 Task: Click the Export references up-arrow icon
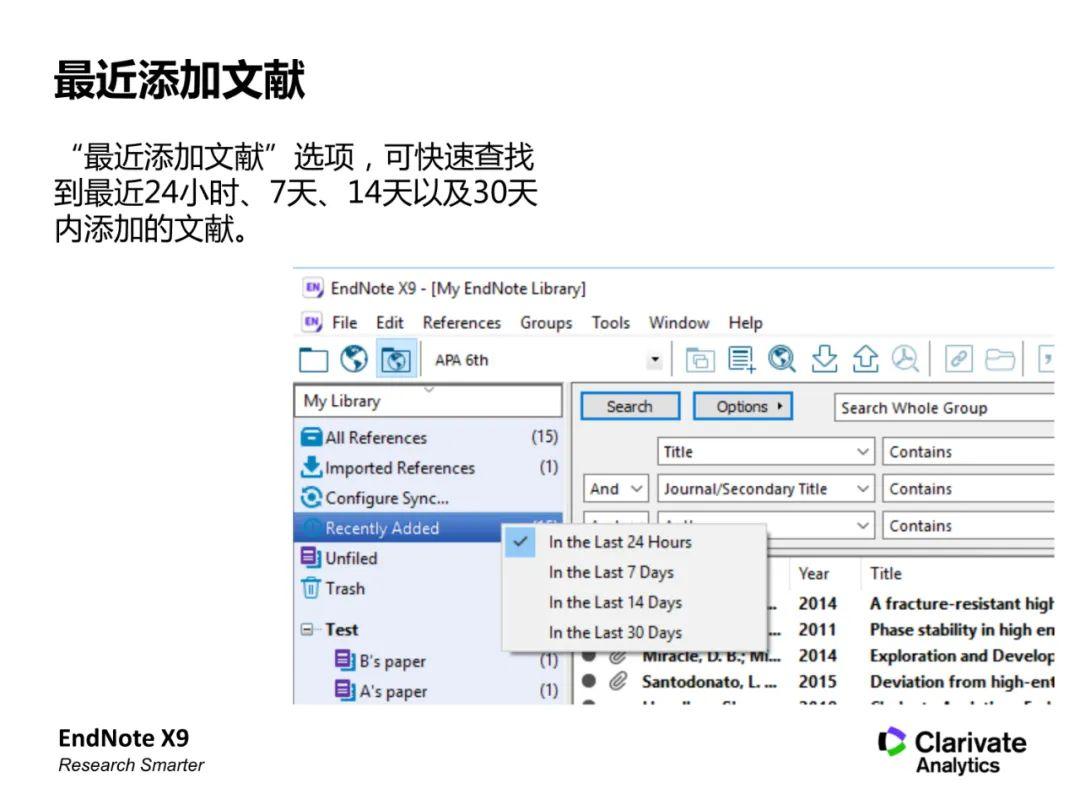pyautogui.click(x=864, y=359)
